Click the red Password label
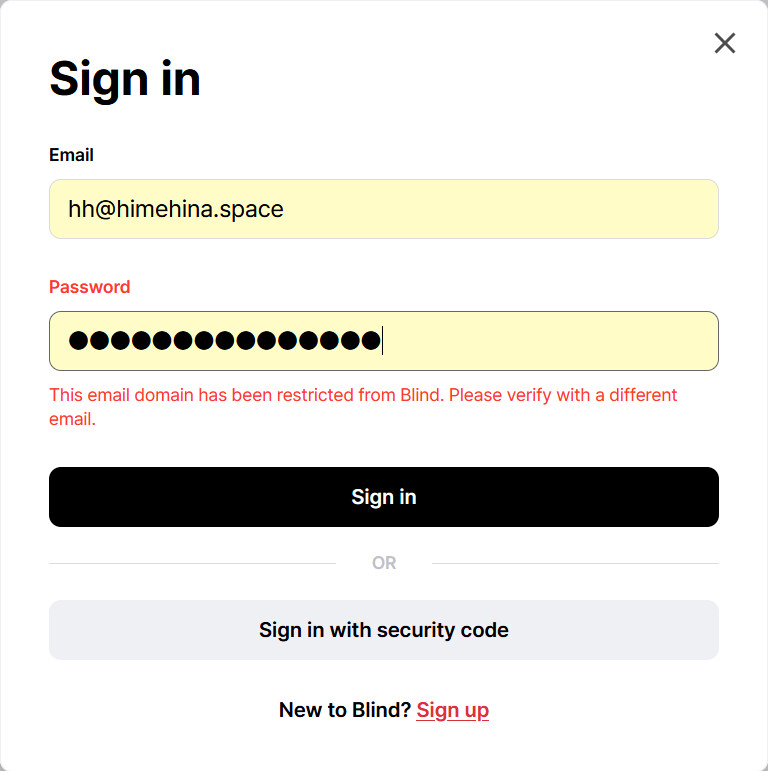Viewport: 768px width, 771px height. click(89, 287)
